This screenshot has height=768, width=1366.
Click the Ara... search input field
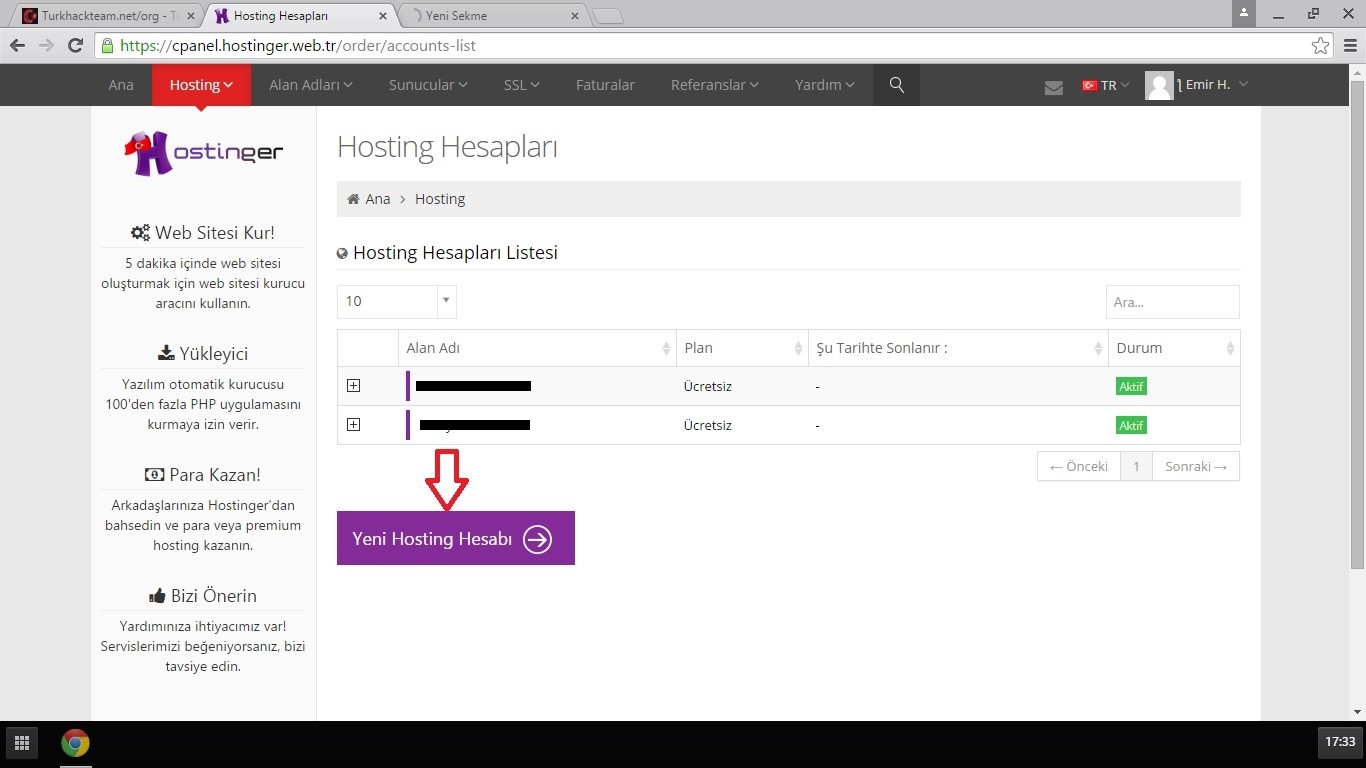pyautogui.click(x=1173, y=302)
